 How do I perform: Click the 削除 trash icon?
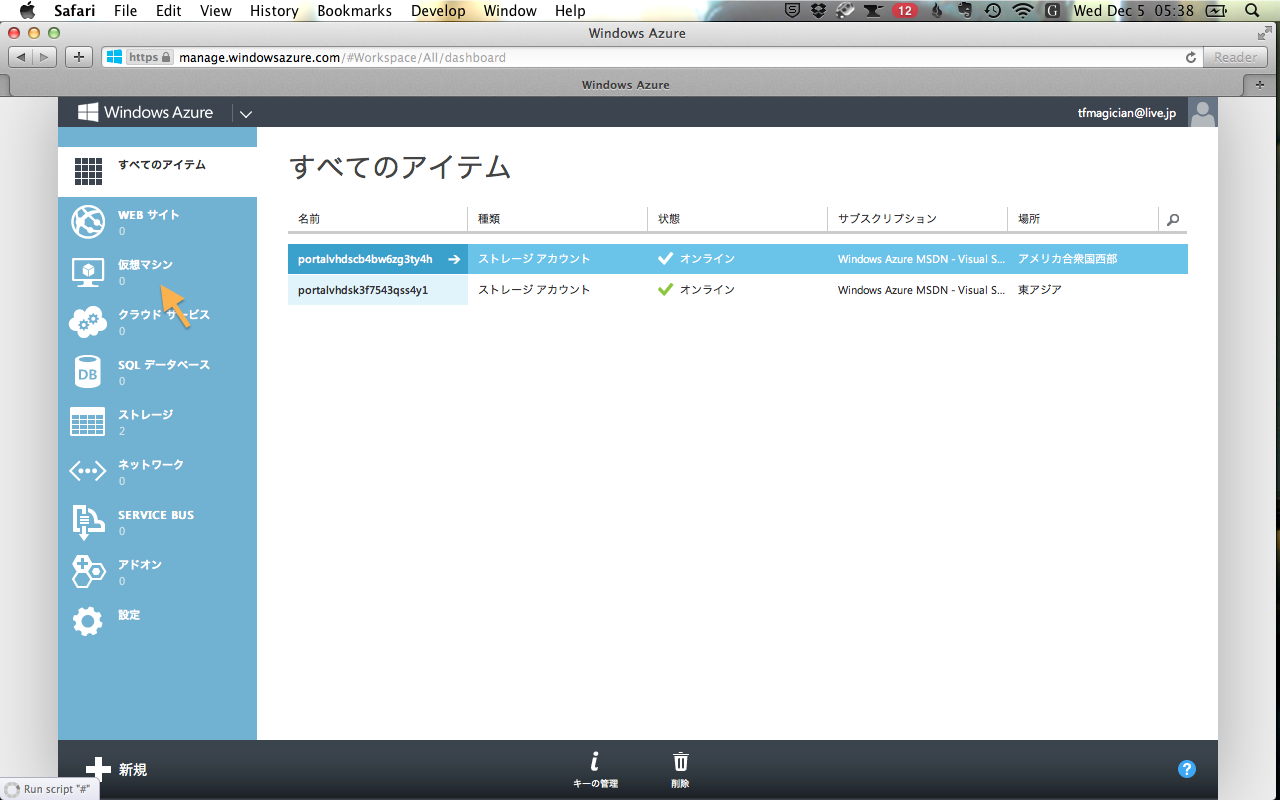680,762
